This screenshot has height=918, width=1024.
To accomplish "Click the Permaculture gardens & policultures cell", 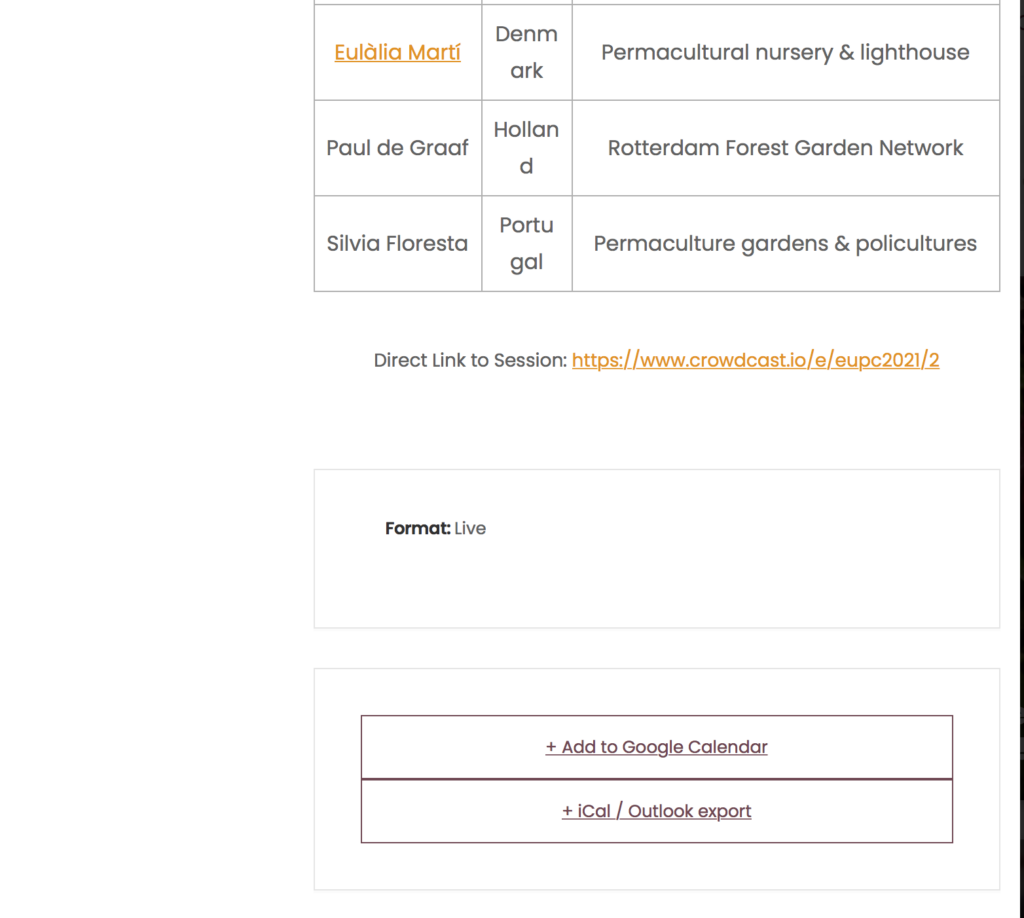I will 786,244.
